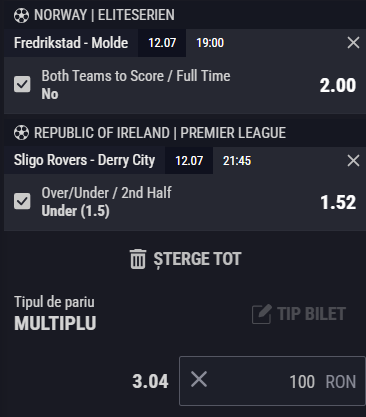Image resolution: width=366 pixels, height=417 pixels.
Task: Click the football icon beside Republic of Ireland
Action: (x=21, y=133)
